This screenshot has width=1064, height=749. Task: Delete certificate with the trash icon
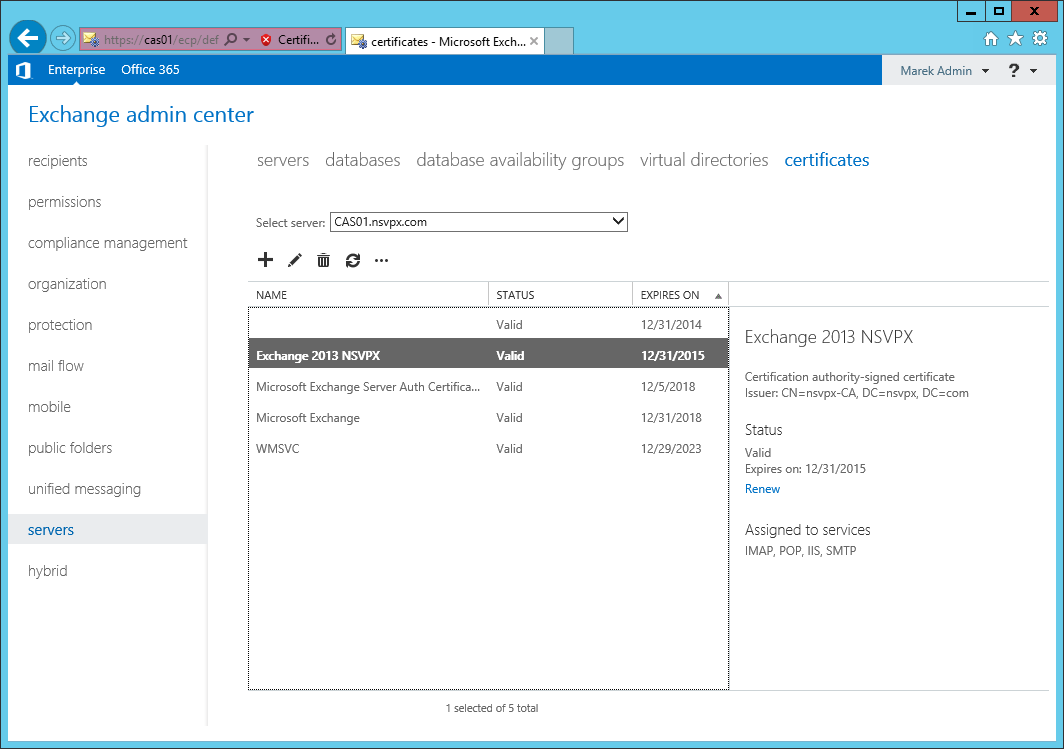[x=323, y=261]
